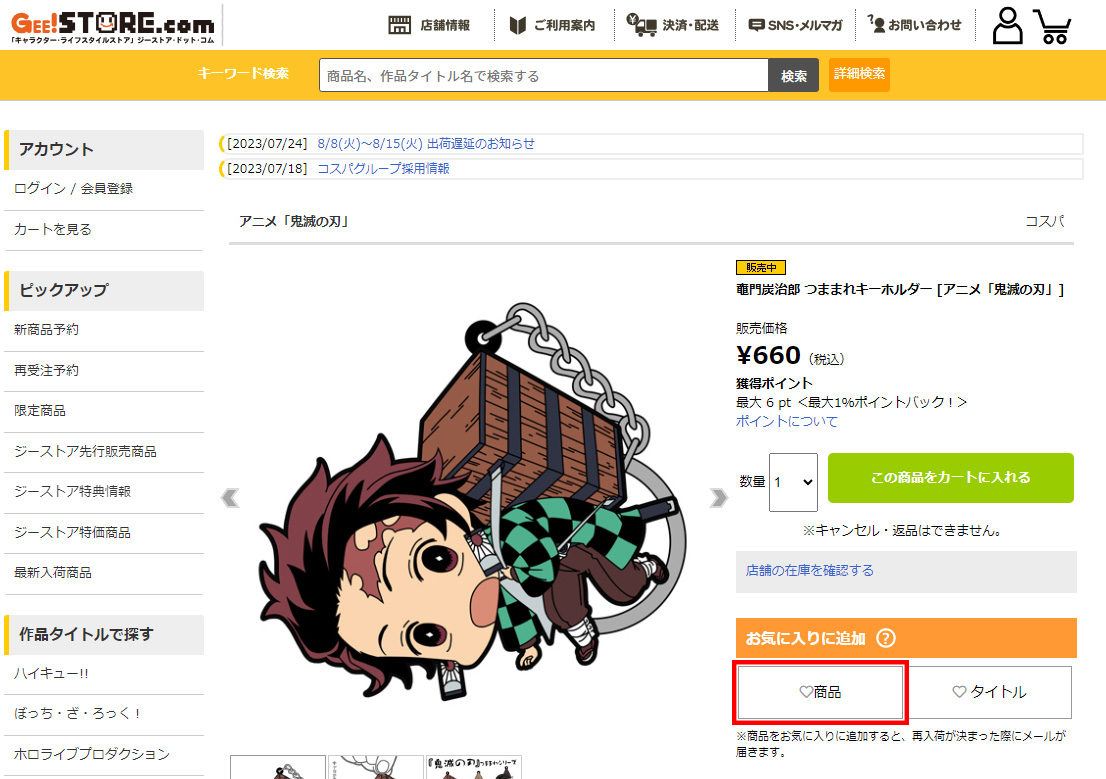The height and width of the screenshot is (779, 1106).
Task: Show the previous product image arrow
Action: (x=230, y=497)
